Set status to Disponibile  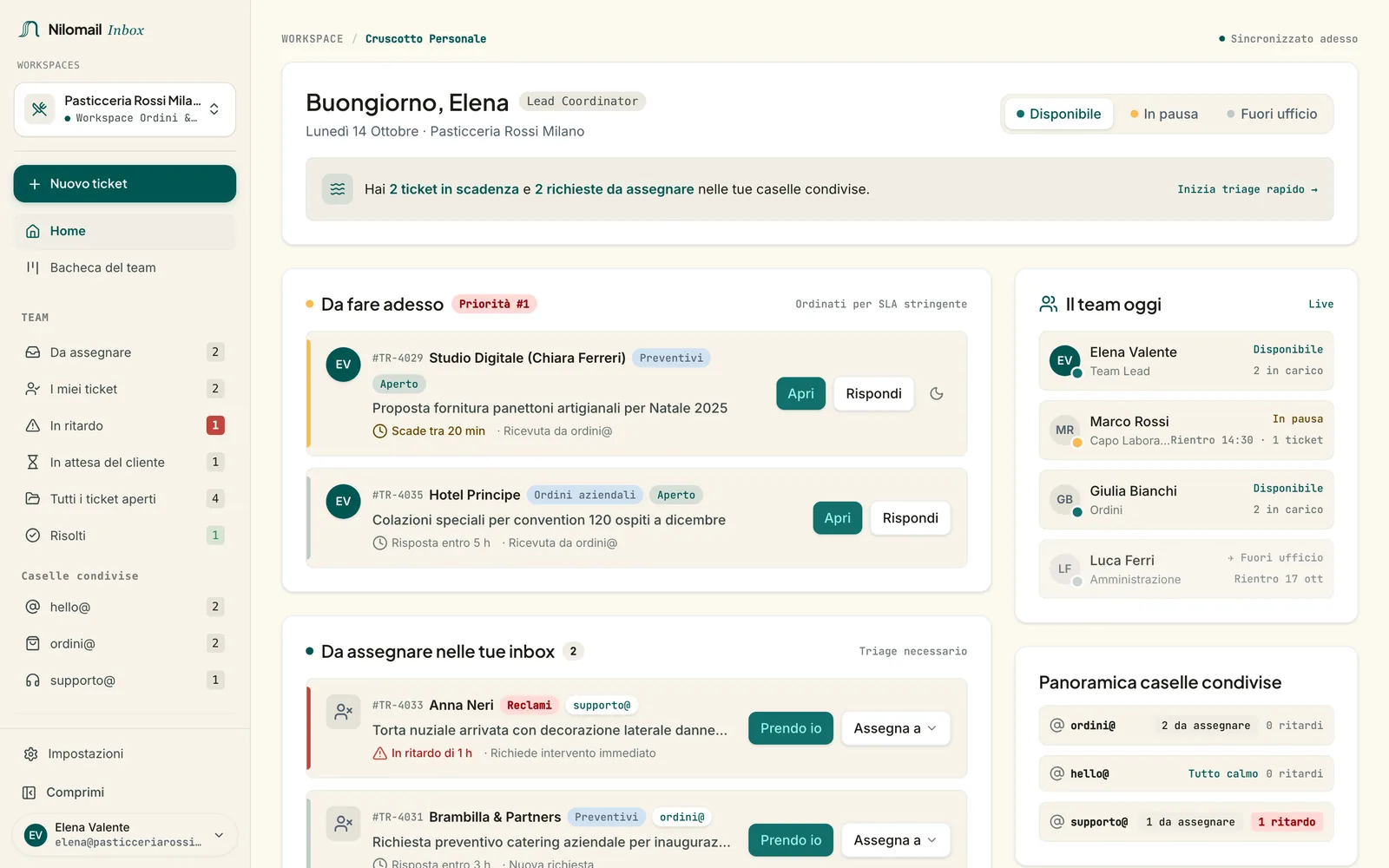click(1059, 114)
